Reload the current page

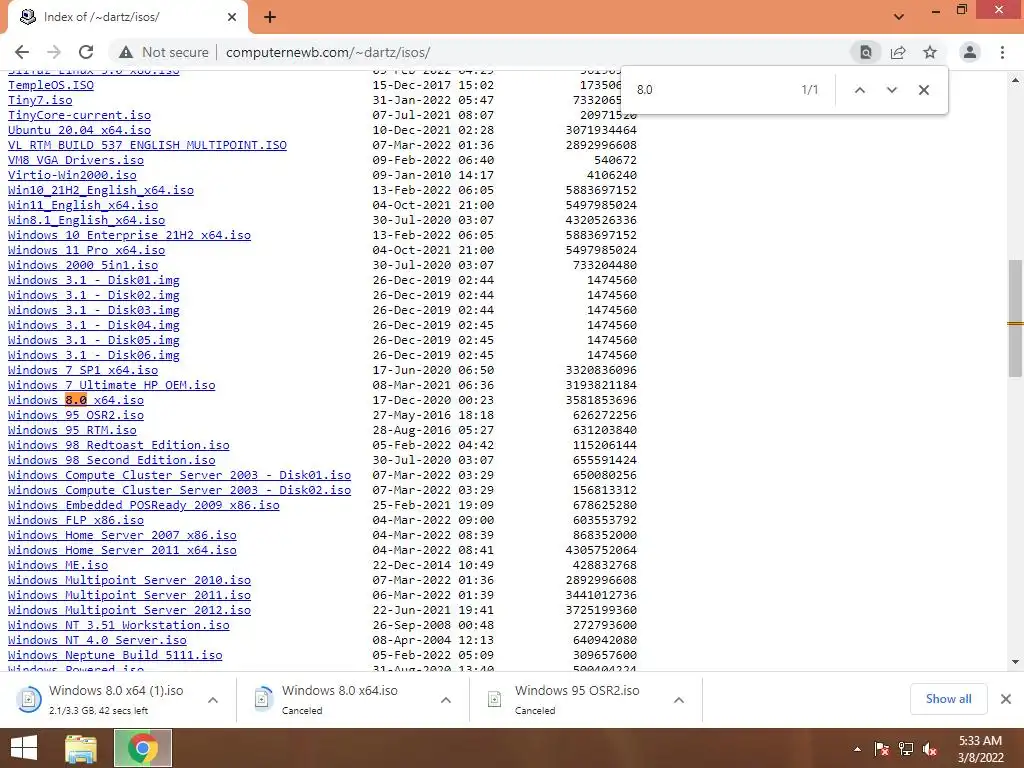(x=86, y=52)
